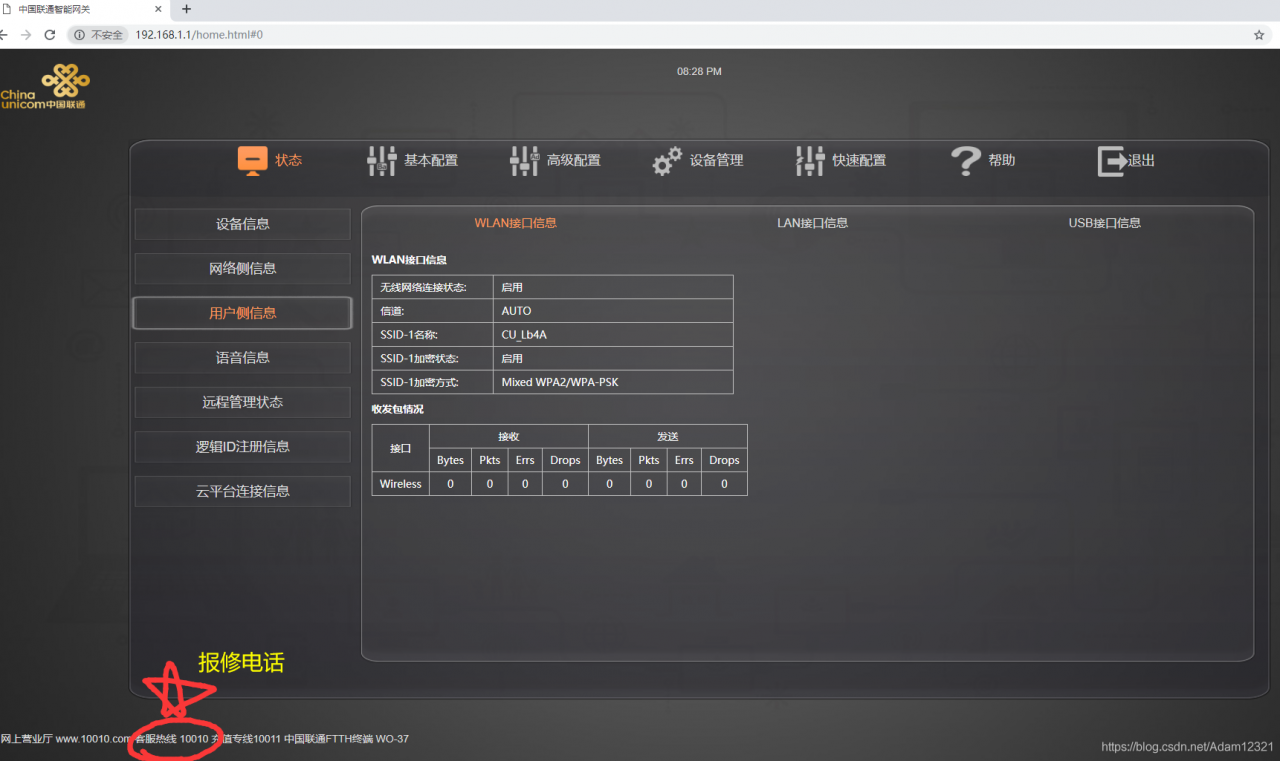
Task: Click the www.10010.com footer text
Action: click(x=93, y=740)
